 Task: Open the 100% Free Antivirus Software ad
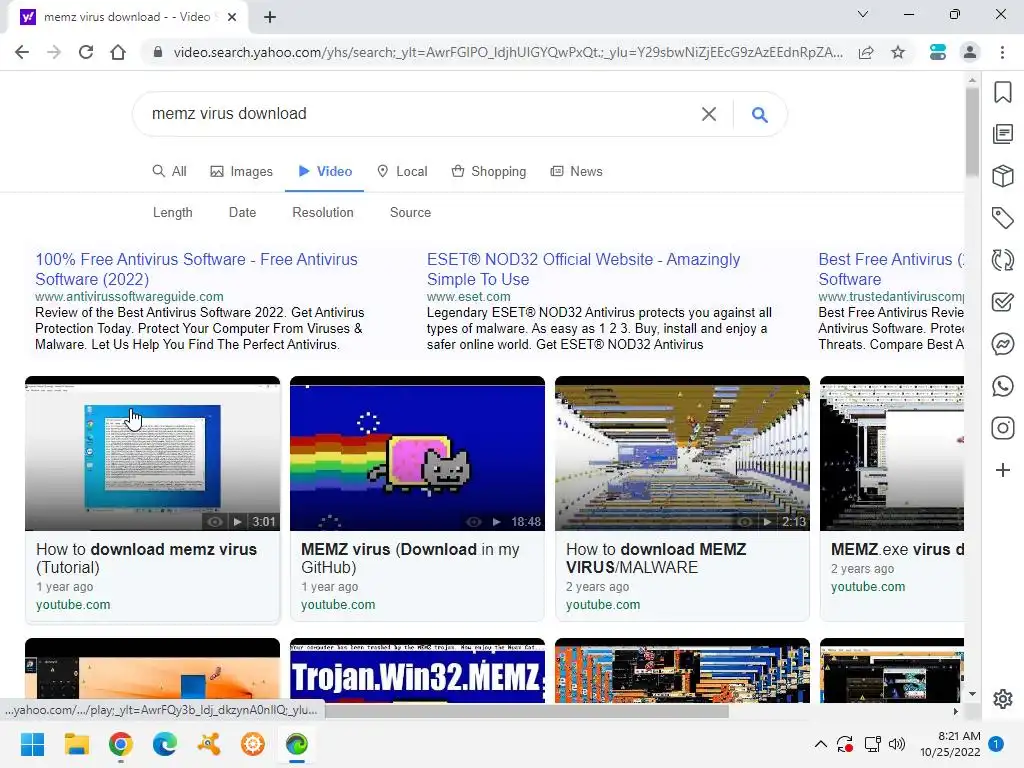(x=196, y=269)
